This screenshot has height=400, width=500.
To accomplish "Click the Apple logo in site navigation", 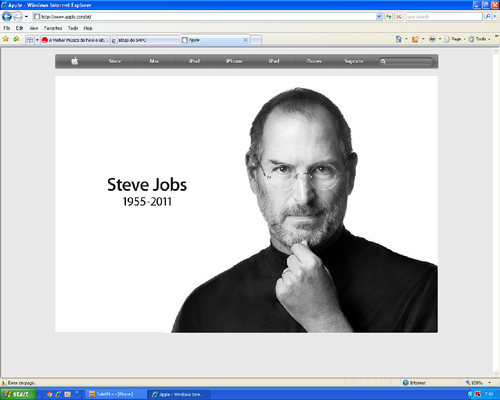I will click(75, 61).
